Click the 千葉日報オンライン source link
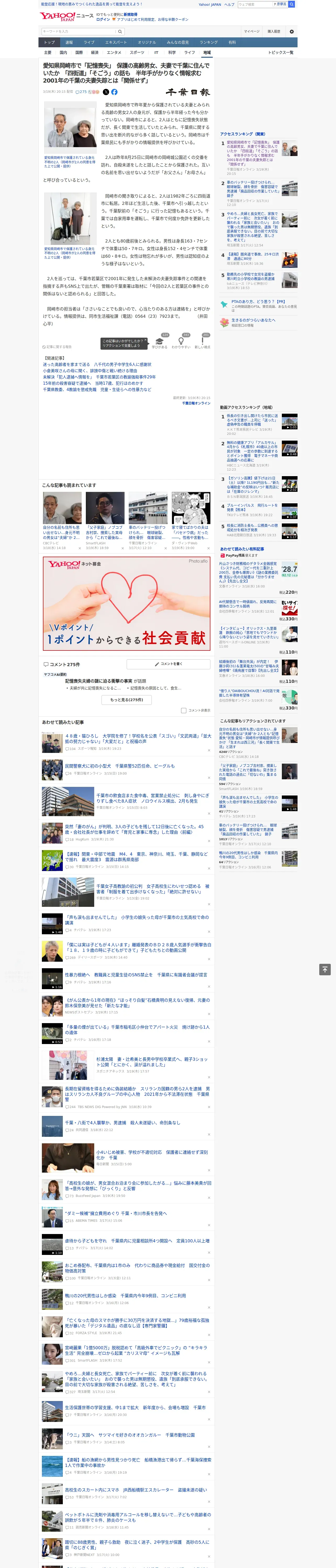 coord(196,403)
